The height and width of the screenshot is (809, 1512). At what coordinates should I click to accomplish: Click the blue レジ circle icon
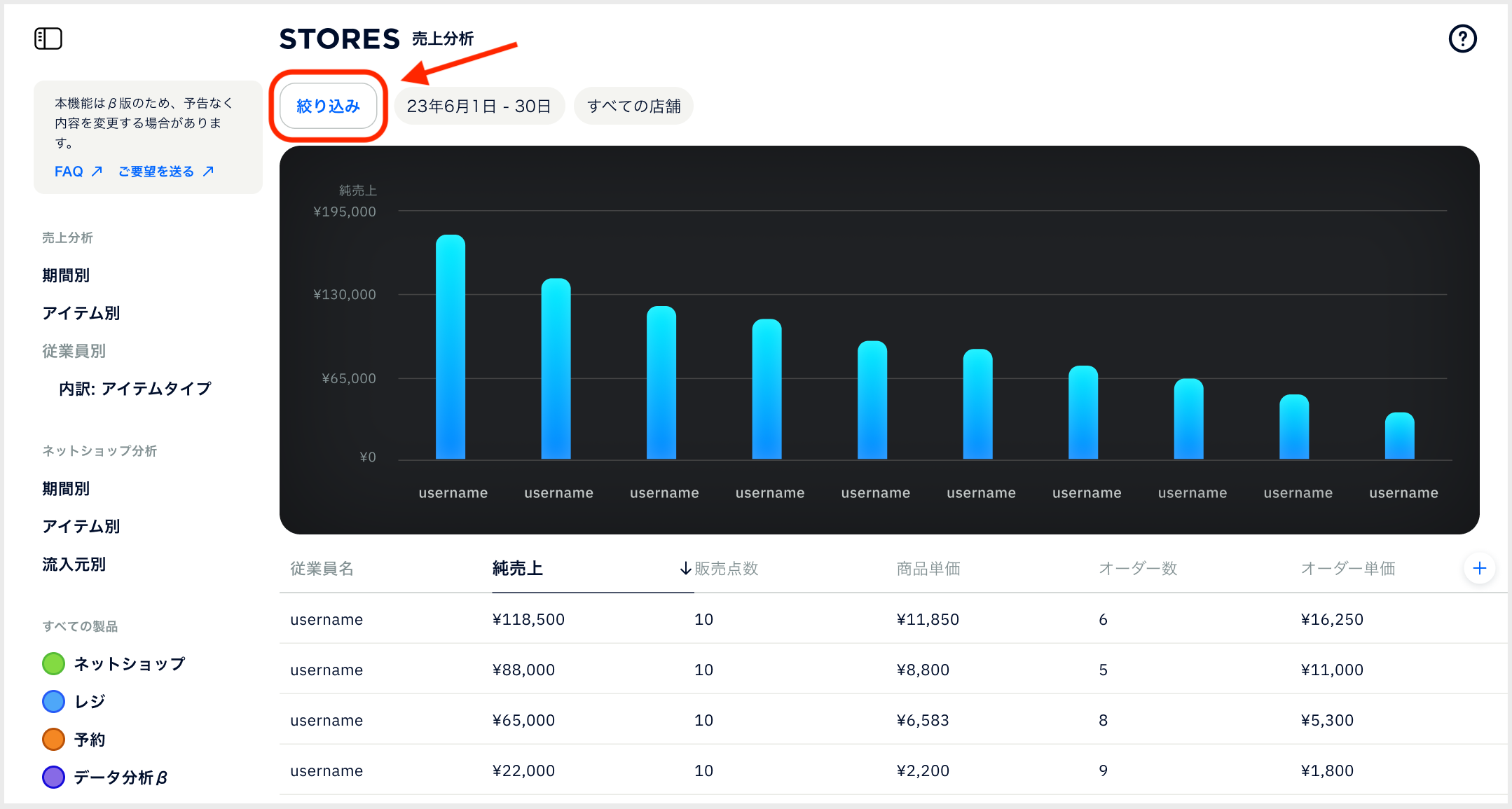tap(53, 701)
